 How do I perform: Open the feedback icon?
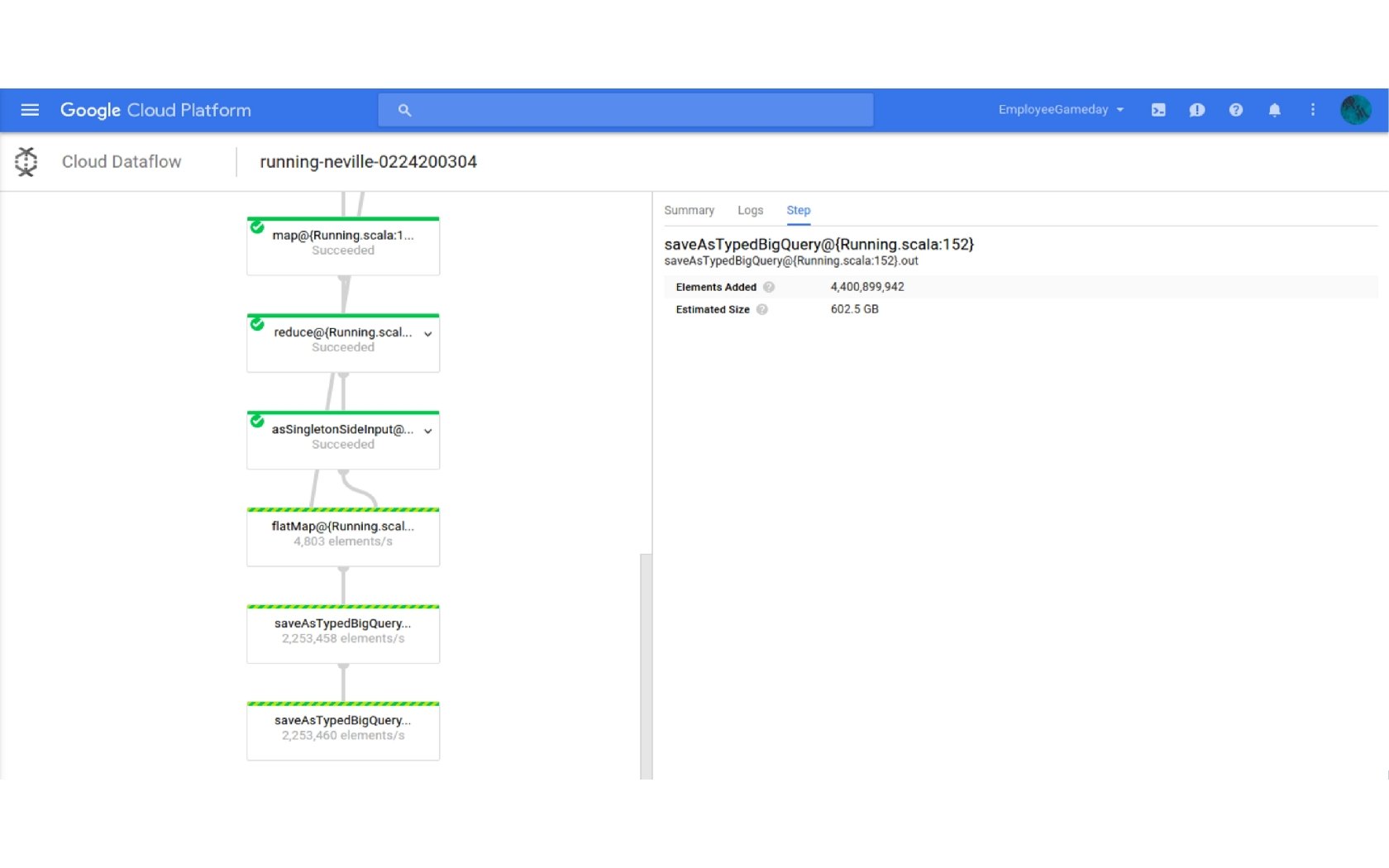click(1196, 110)
